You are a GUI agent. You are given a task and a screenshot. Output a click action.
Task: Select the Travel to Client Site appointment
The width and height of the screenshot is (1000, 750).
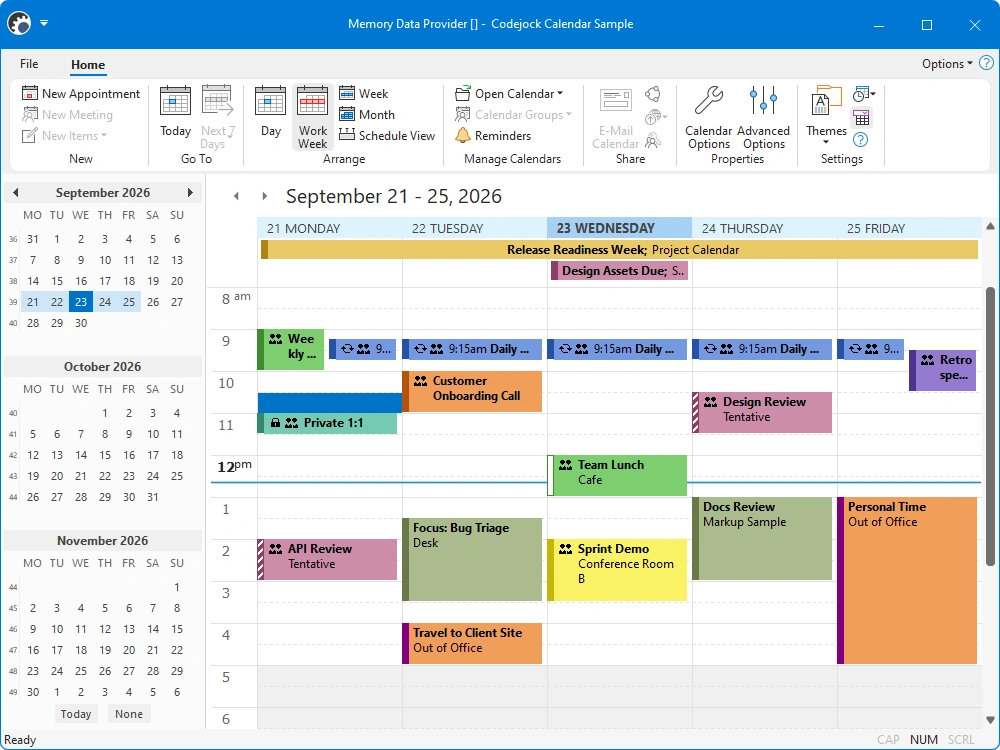[x=472, y=643]
